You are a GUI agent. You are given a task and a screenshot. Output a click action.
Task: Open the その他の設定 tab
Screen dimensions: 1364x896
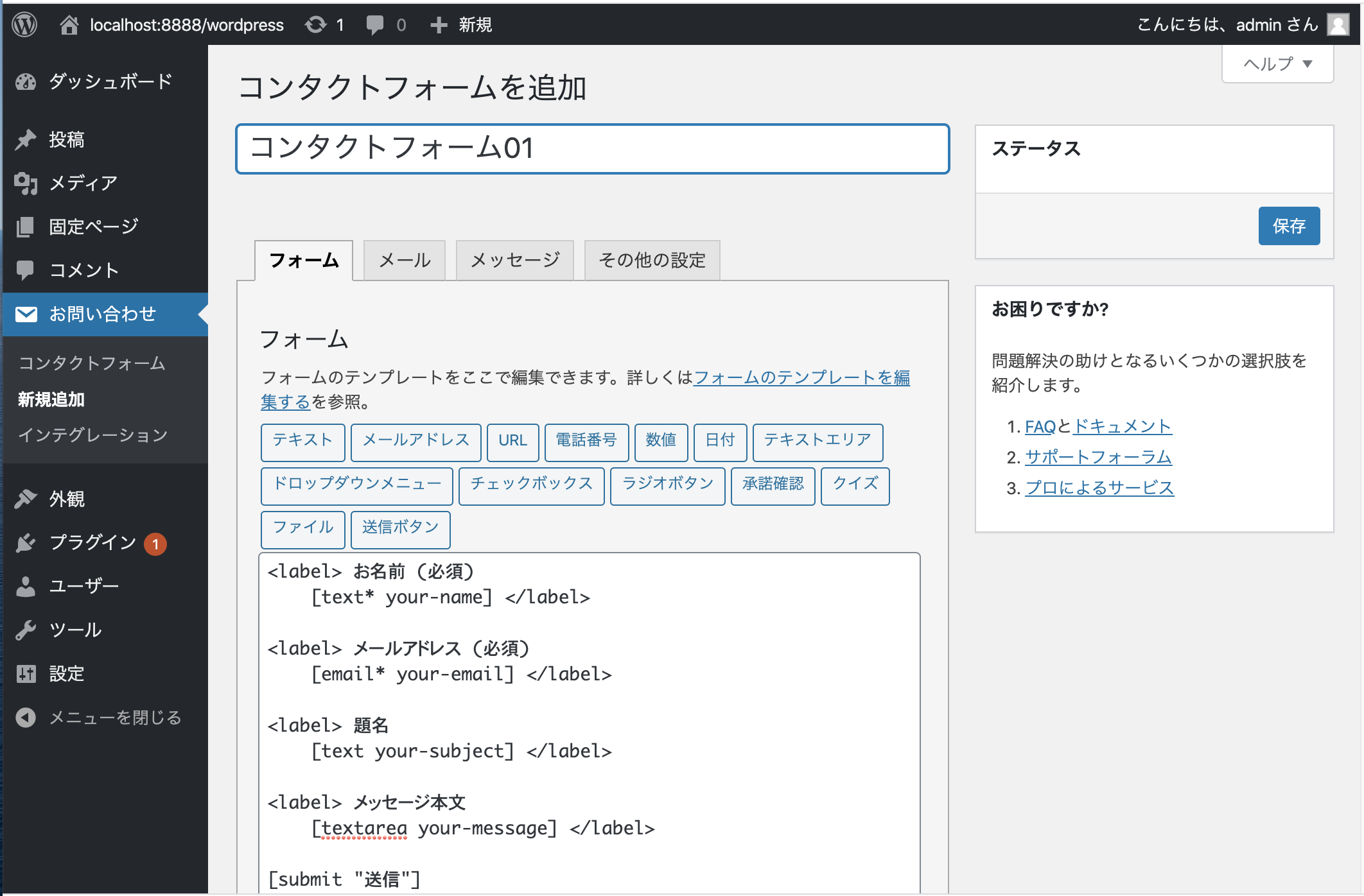click(651, 259)
